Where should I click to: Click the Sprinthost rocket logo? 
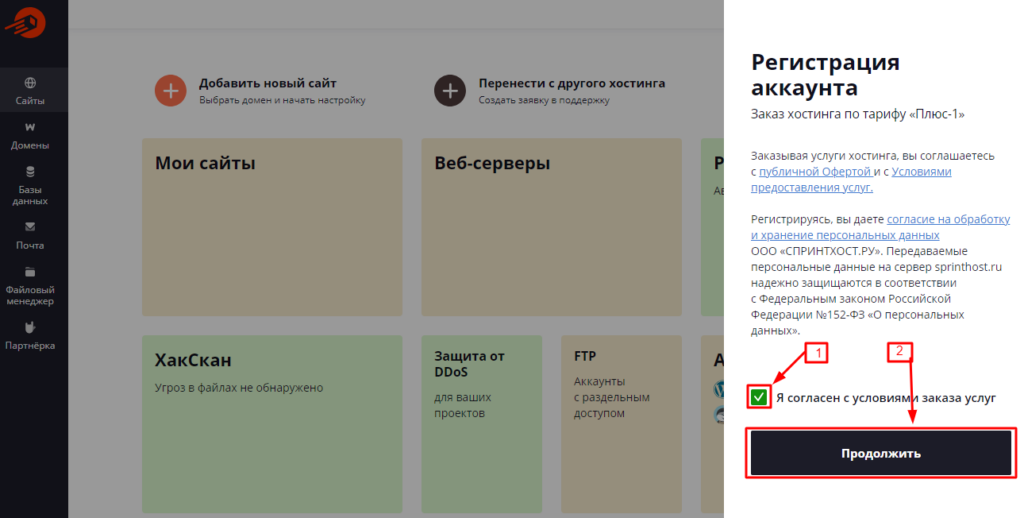point(25,22)
